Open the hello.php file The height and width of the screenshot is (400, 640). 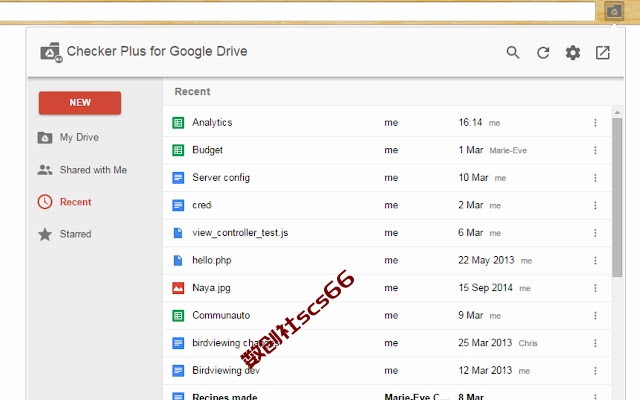click(x=212, y=260)
